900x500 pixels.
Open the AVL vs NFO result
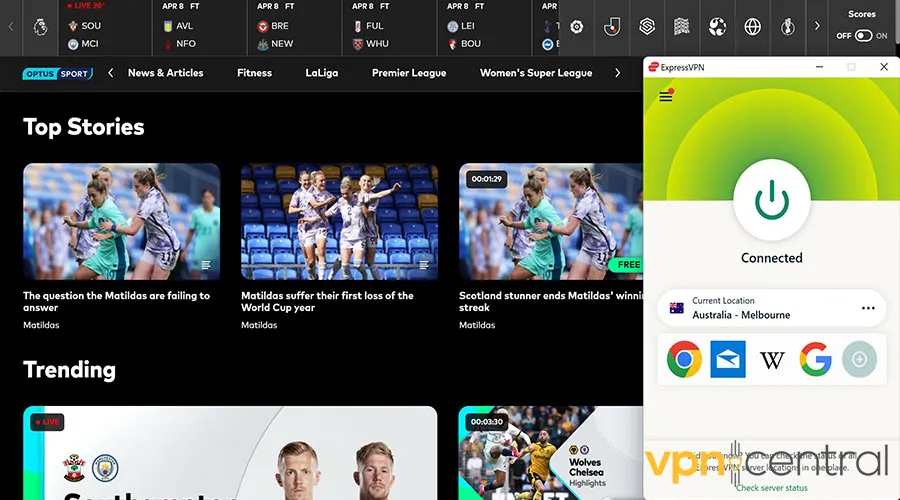tap(200, 28)
